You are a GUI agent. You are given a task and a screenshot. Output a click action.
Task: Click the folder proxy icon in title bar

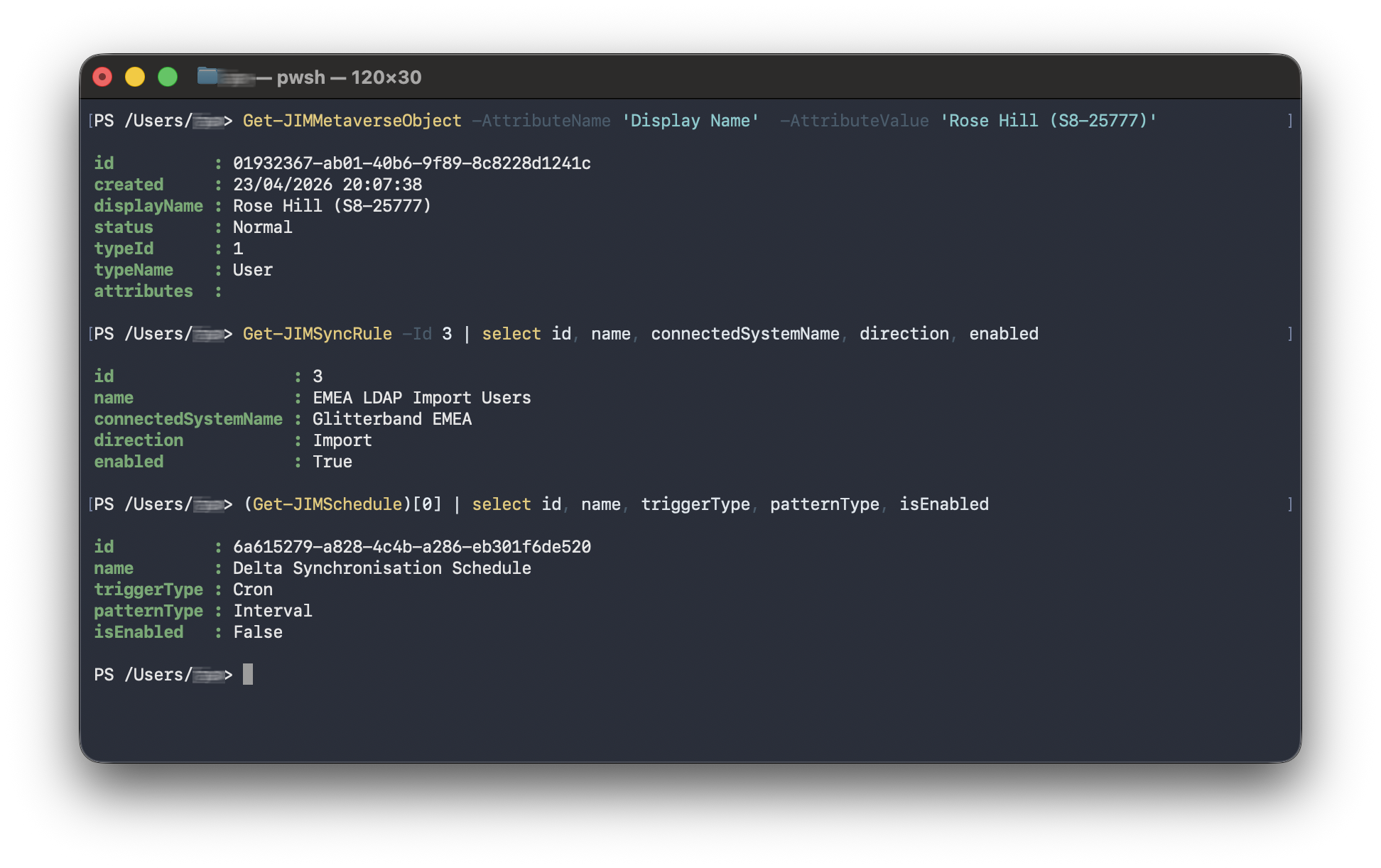click(x=207, y=75)
